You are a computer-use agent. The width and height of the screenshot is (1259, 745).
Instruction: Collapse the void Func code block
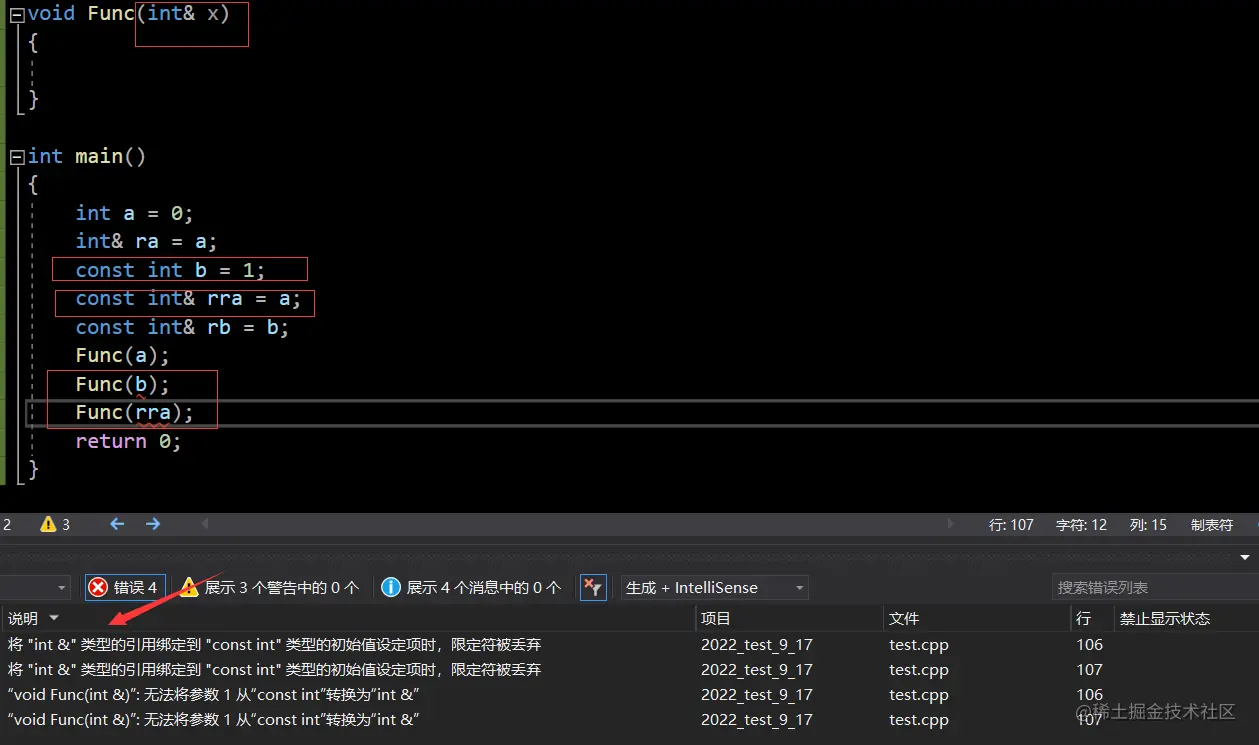17,15
